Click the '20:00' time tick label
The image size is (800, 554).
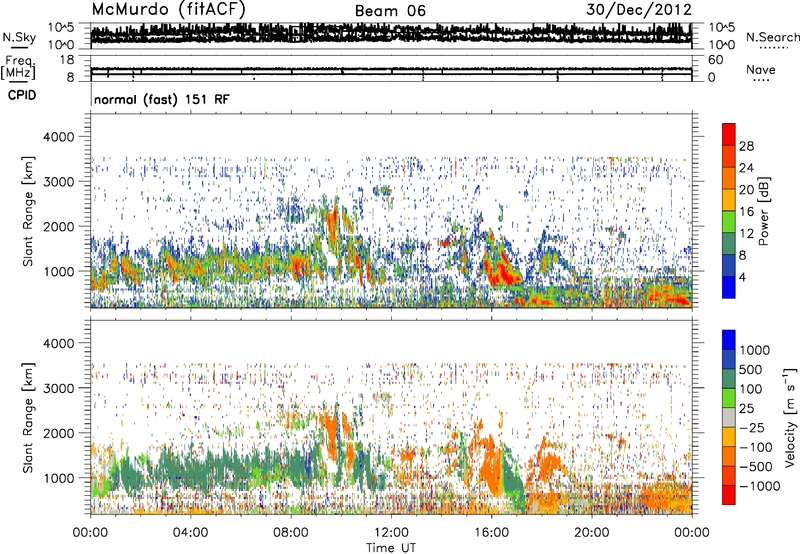coord(591,533)
